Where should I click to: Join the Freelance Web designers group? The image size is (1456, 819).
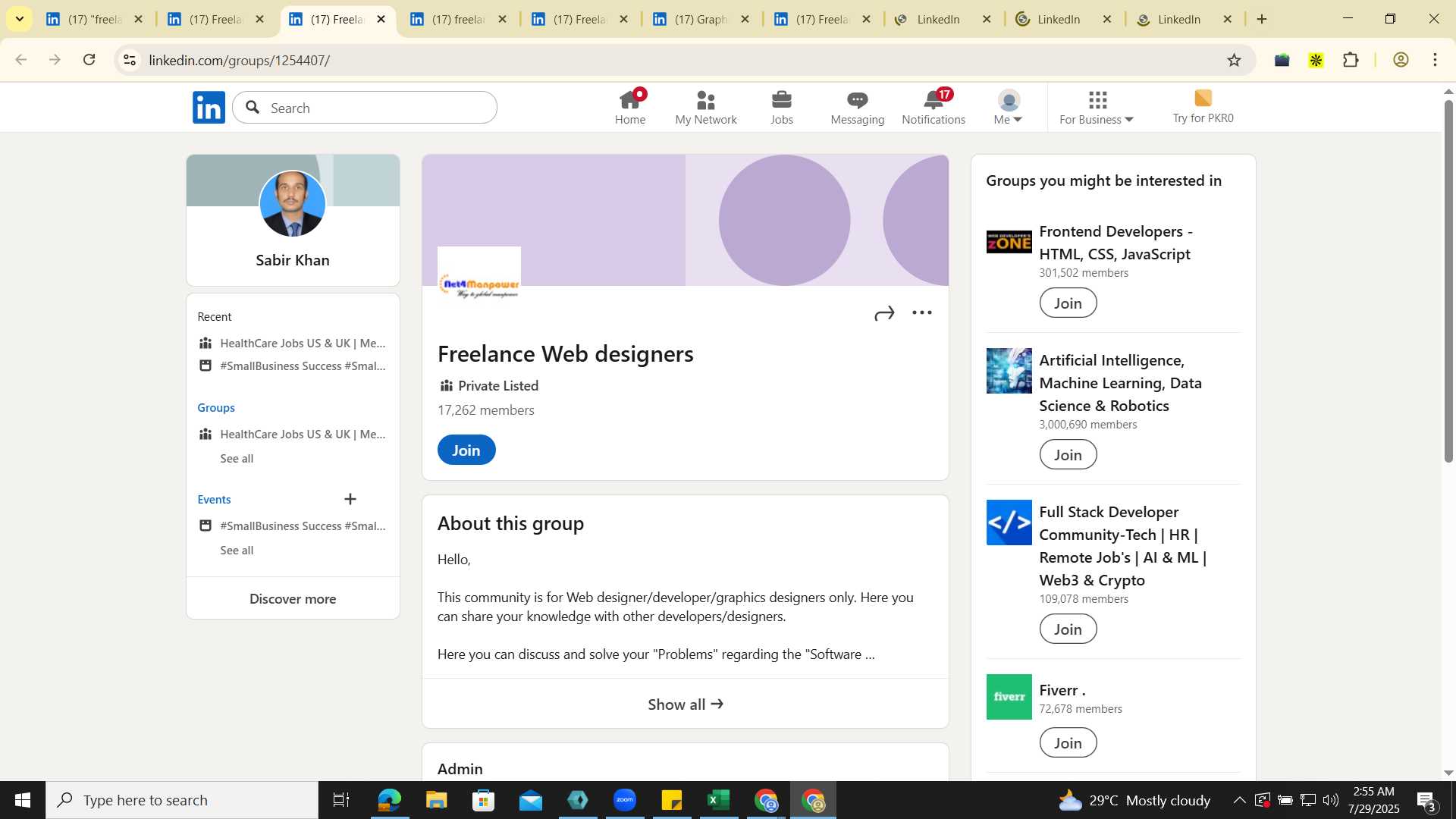click(x=466, y=450)
